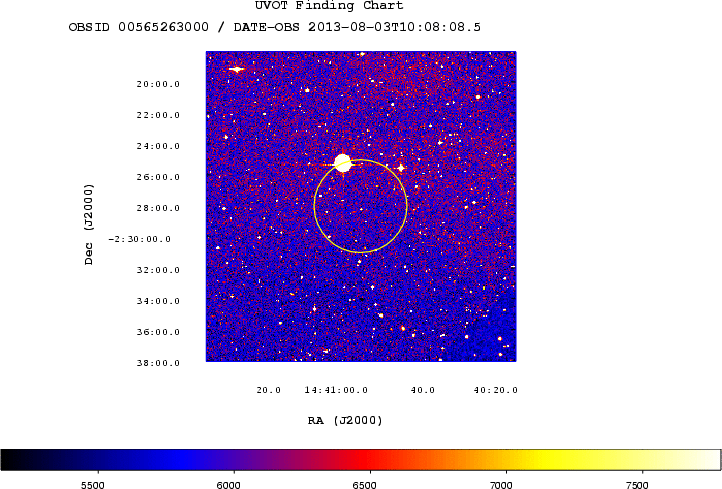Click the 38:00.0 declination tick label
The width and height of the screenshot is (722, 489).
tap(158, 363)
